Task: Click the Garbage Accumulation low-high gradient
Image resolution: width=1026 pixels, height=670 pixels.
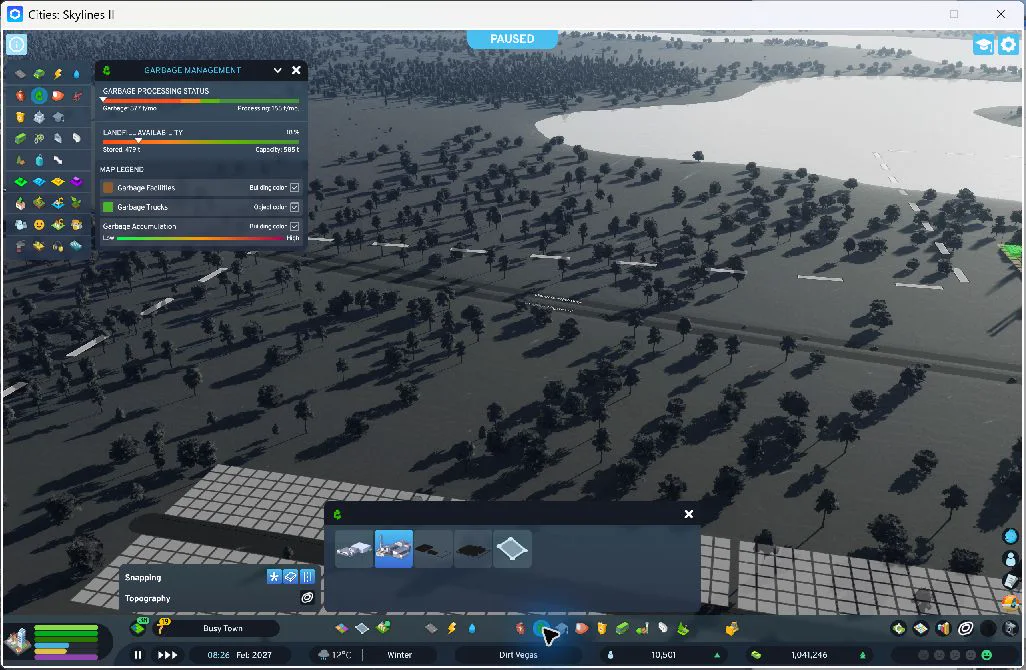Action: [x=200, y=238]
